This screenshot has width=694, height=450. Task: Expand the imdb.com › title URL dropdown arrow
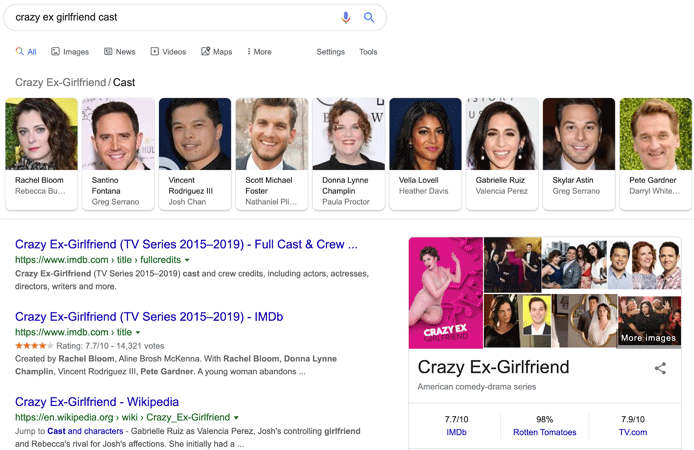[138, 333]
